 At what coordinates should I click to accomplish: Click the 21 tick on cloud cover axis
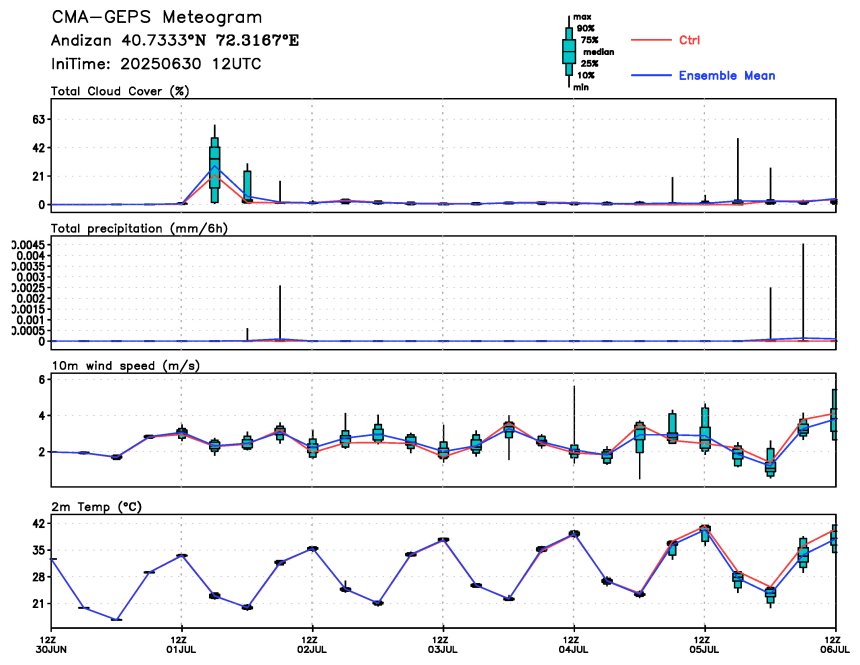coord(41,176)
